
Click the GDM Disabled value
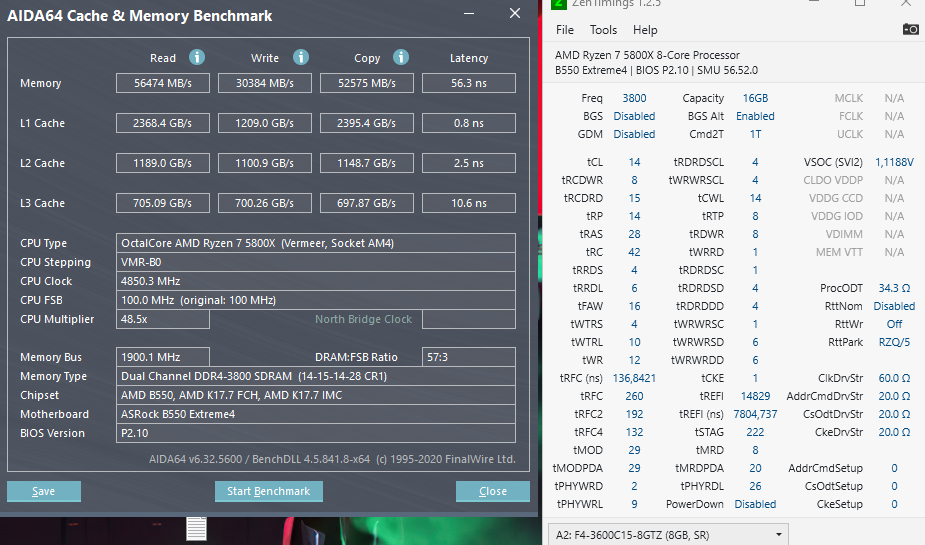coord(634,134)
